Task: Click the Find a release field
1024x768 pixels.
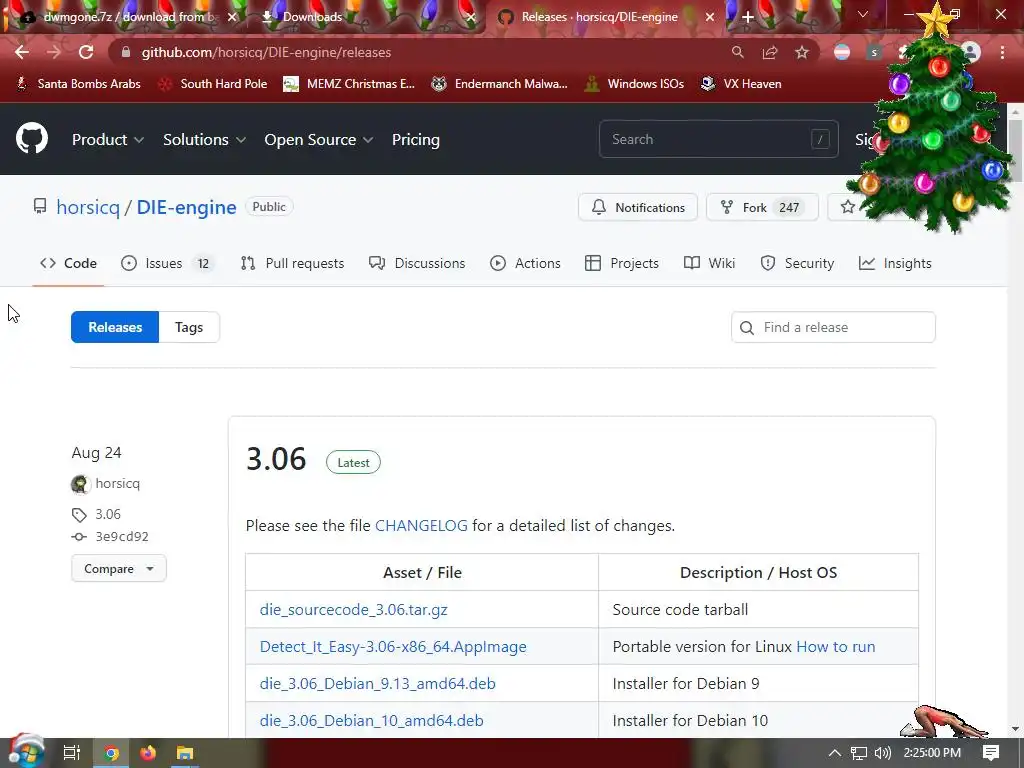Action: pos(833,327)
